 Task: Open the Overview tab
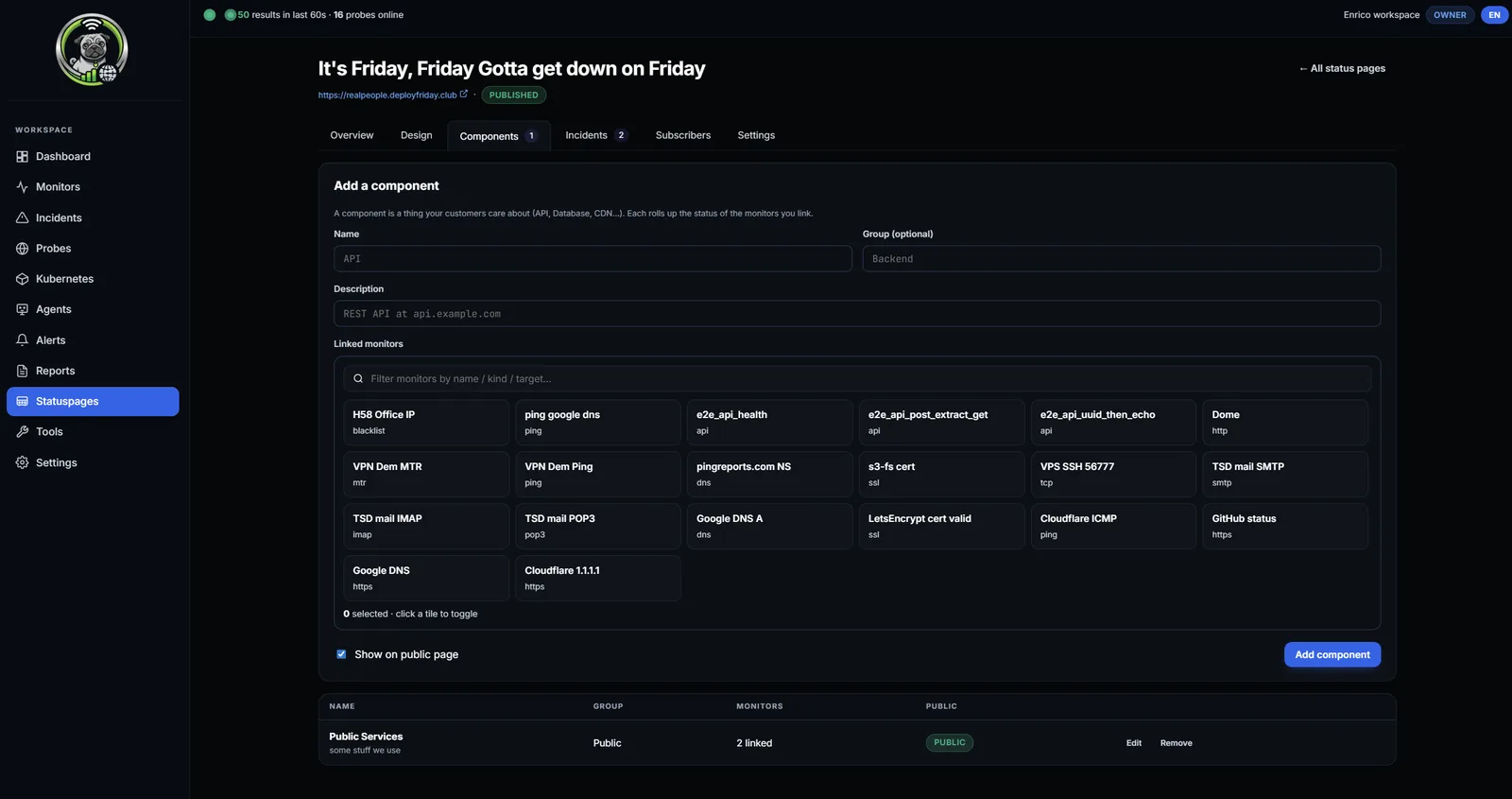tap(352, 135)
